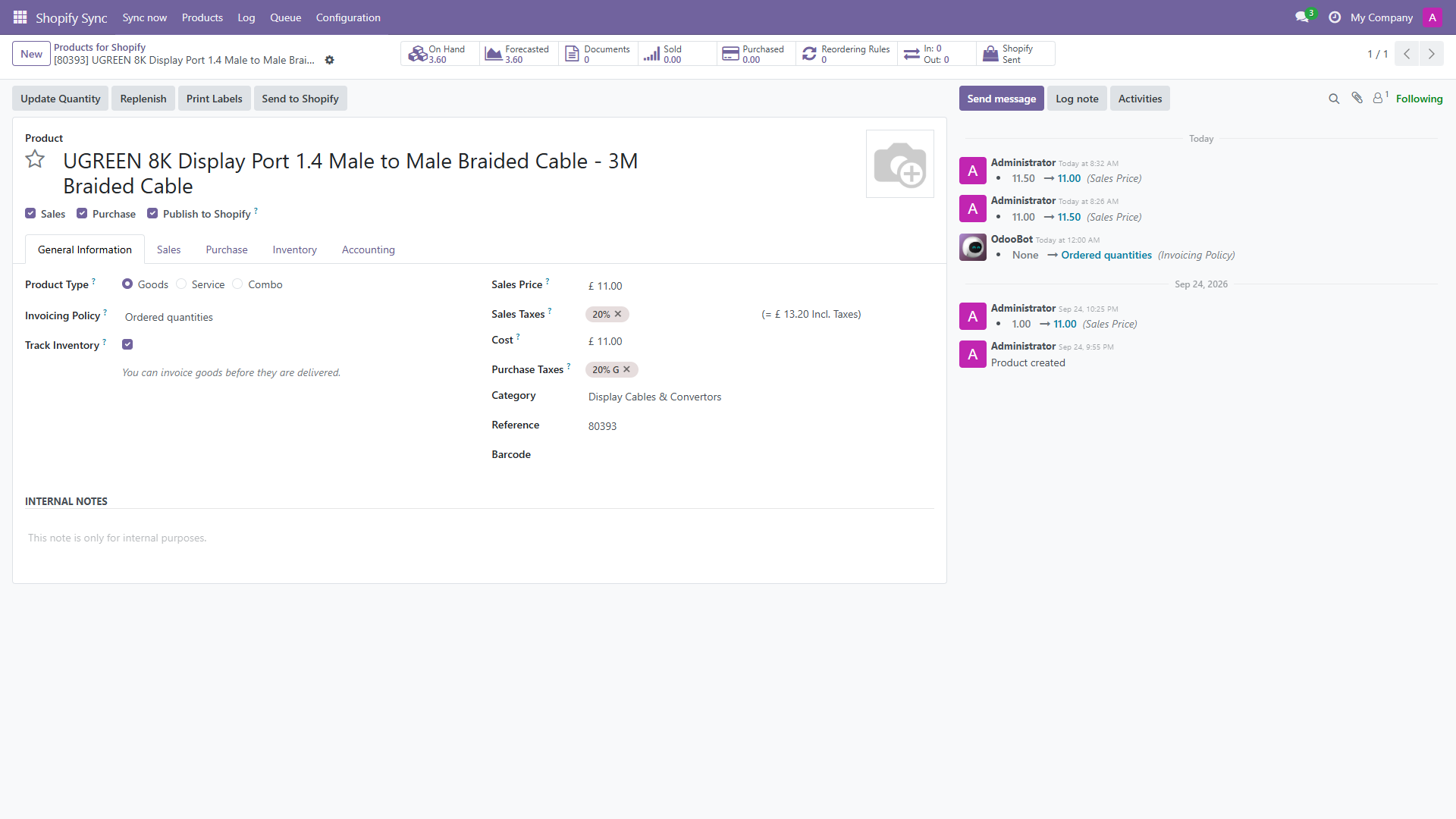Open On Hand stock stat button
Viewport: 1456px width, 819px height.
[440, 54]
